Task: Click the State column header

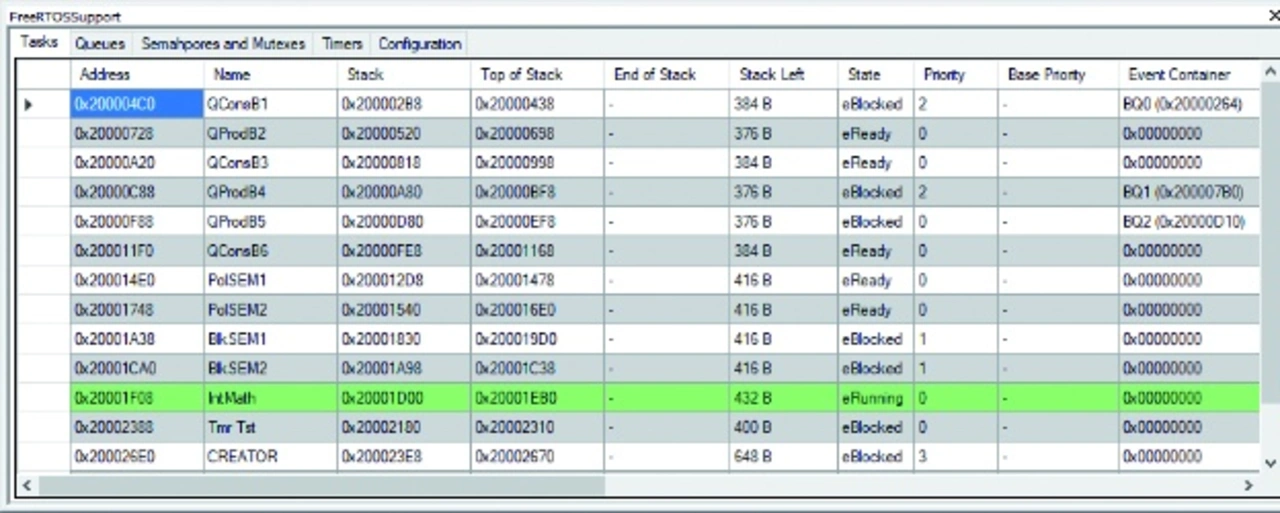Action: (864, 74)
